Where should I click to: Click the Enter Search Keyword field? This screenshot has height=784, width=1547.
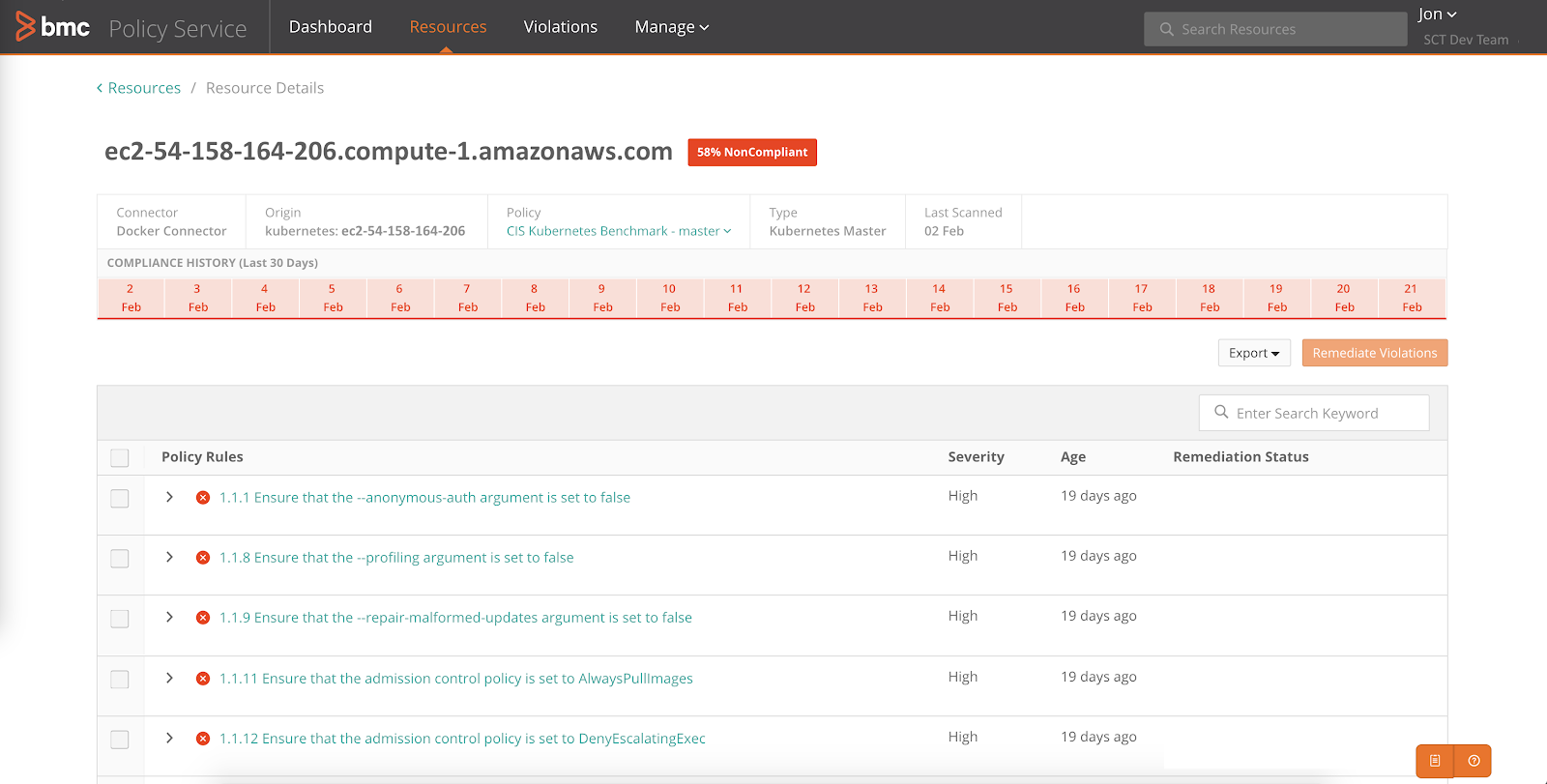tap(1314, 413)
